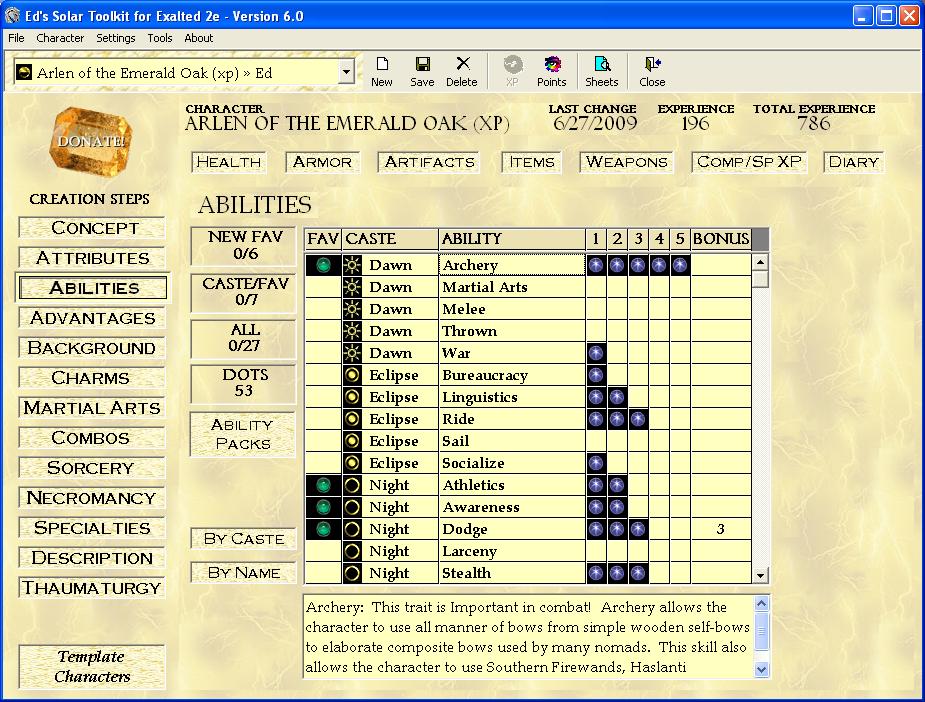Viewport: 925px width, 702px height.
Task: Go to the Charms creation step
Action: pyautogui.click(x=92, y=378)
